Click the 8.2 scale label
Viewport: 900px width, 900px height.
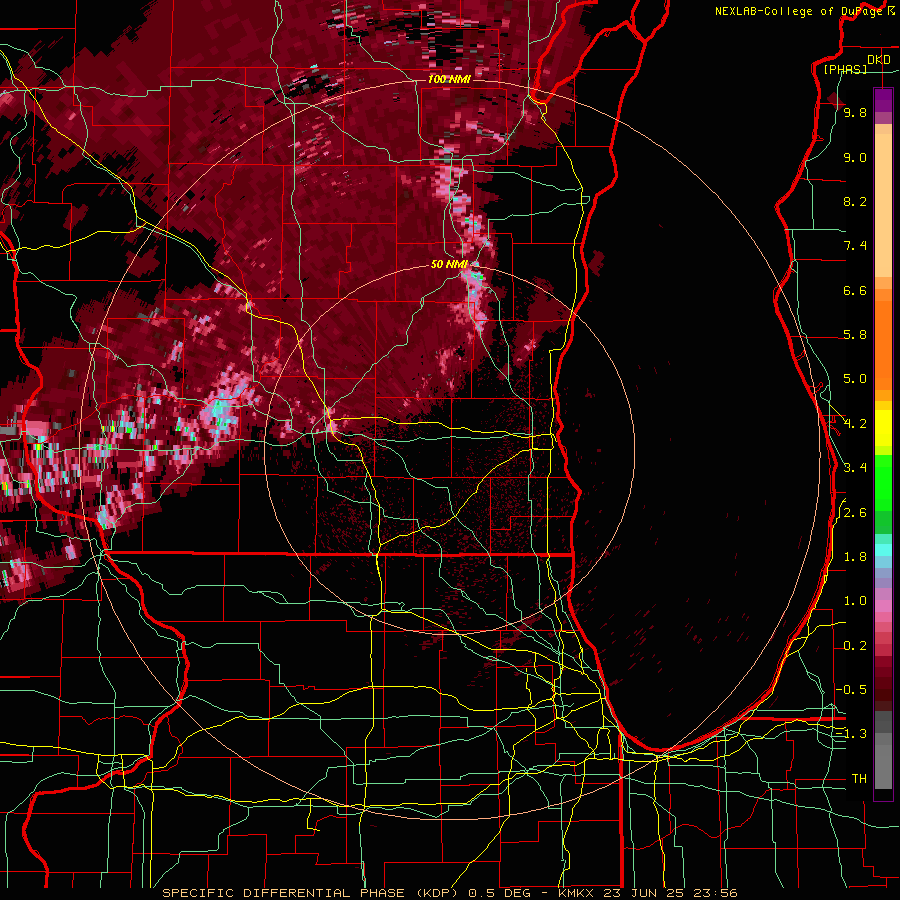click(x=855, y=201)
